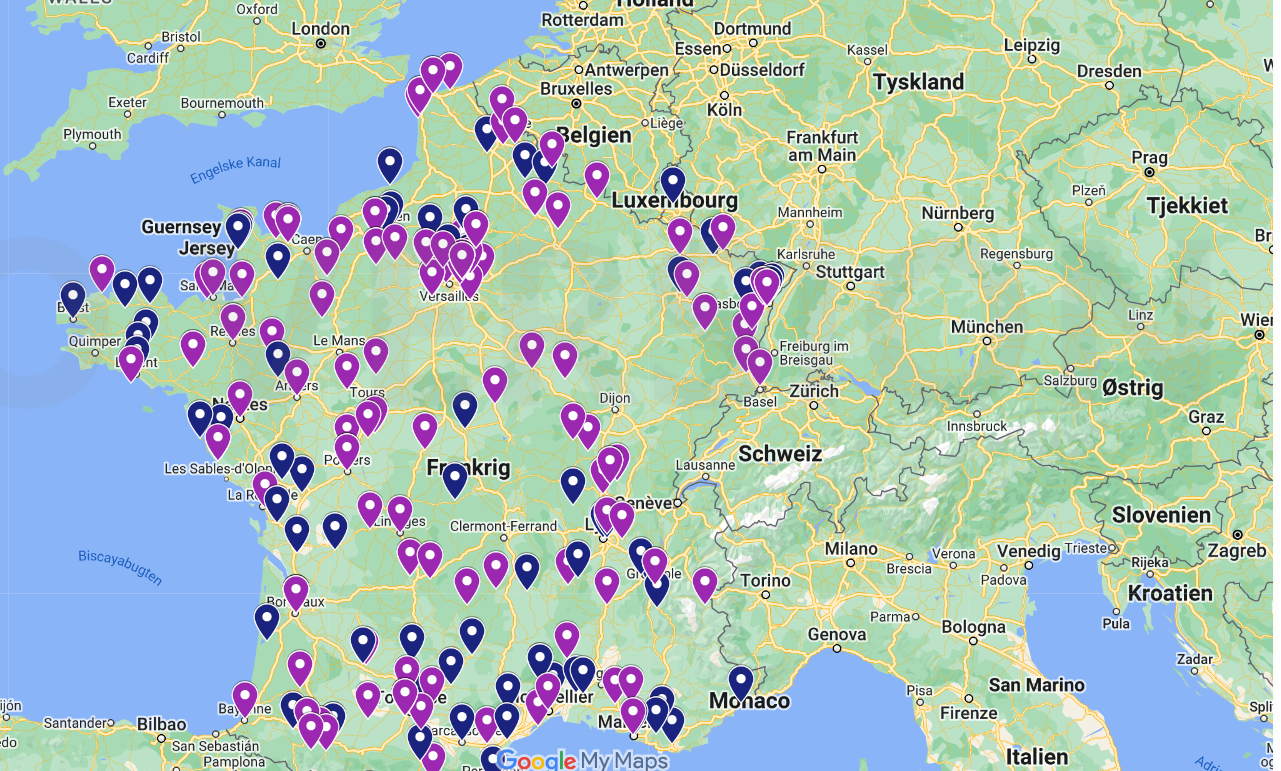This screenshot has width=1281, height=771.
Task: Click the dark blue pin below the Frankrig label
Action: [455, 478]
